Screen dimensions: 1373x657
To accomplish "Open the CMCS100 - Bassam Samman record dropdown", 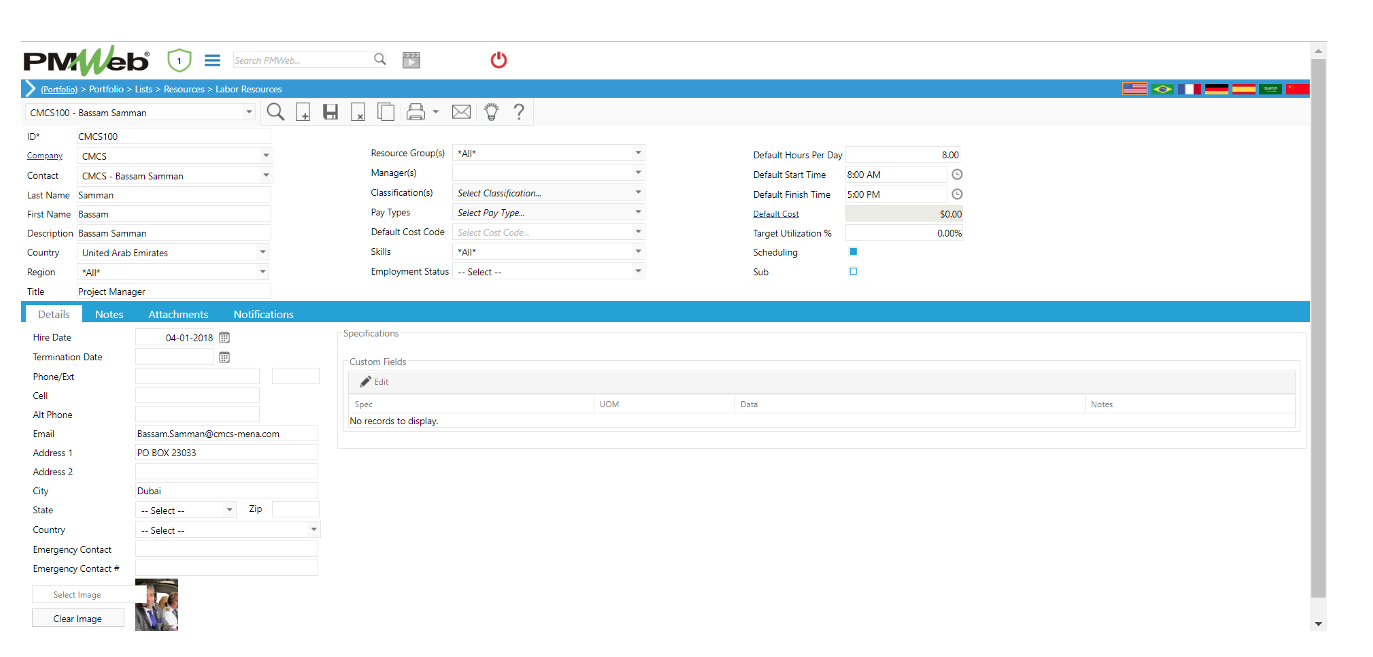I will pyautogui.click(x=249, y=113).
